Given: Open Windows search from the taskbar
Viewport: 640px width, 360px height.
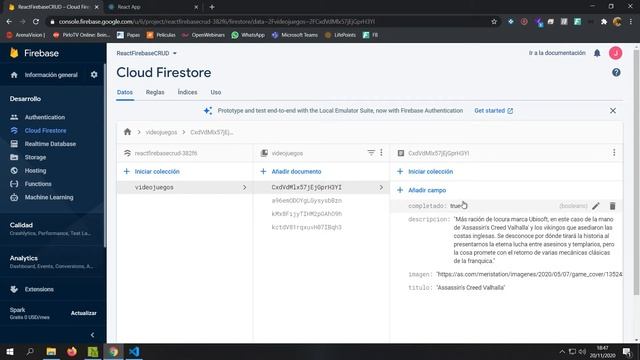Looking at the screenshot, I should coord(30,351).
